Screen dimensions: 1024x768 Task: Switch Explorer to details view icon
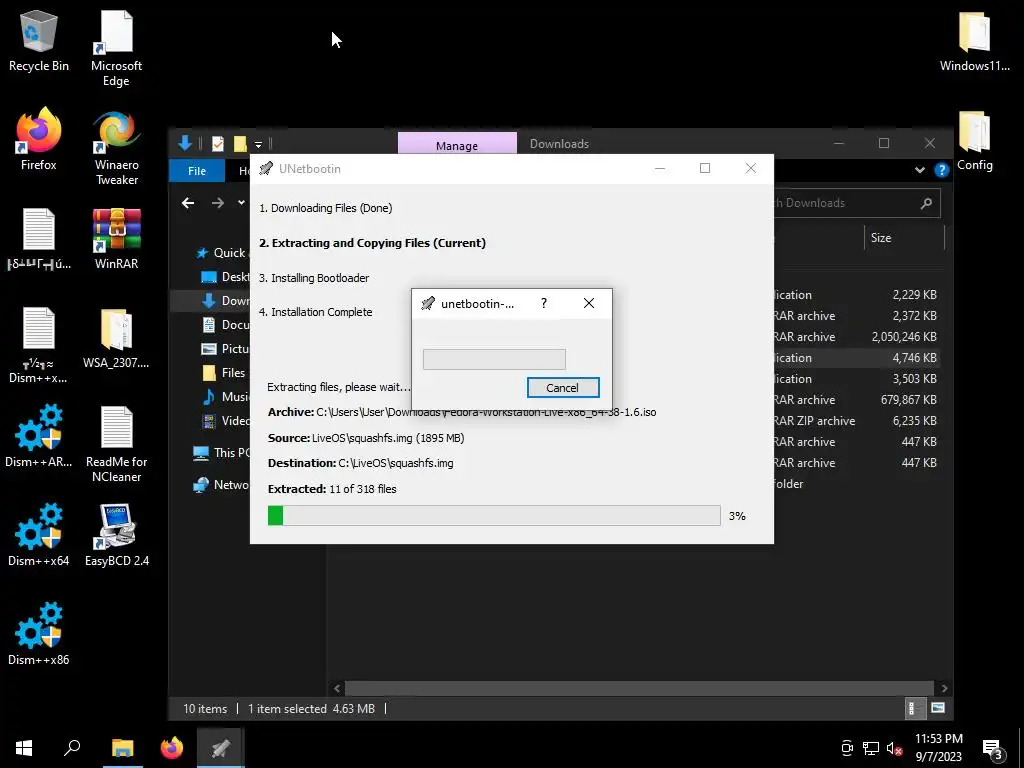pos(915,708)
